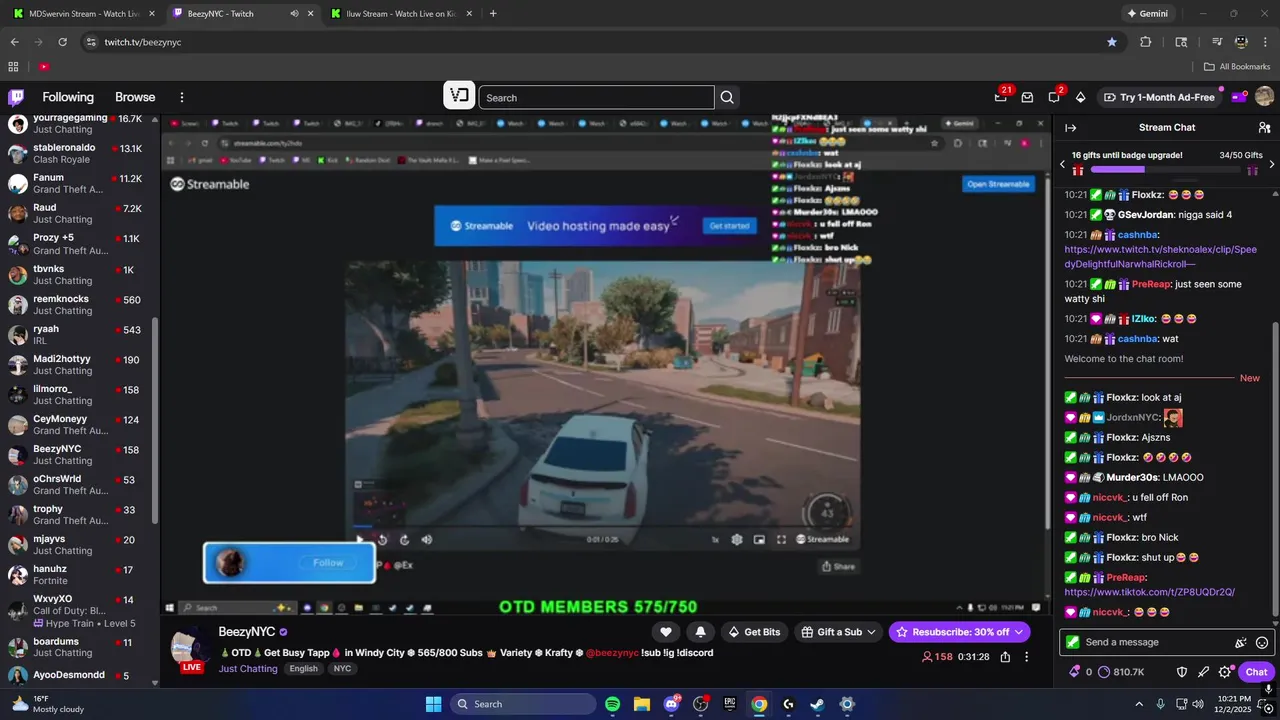Open the YouTube bookmark icon
Image resolution: width=1280 pixels, height=720 pixels.
click(44, 67)
